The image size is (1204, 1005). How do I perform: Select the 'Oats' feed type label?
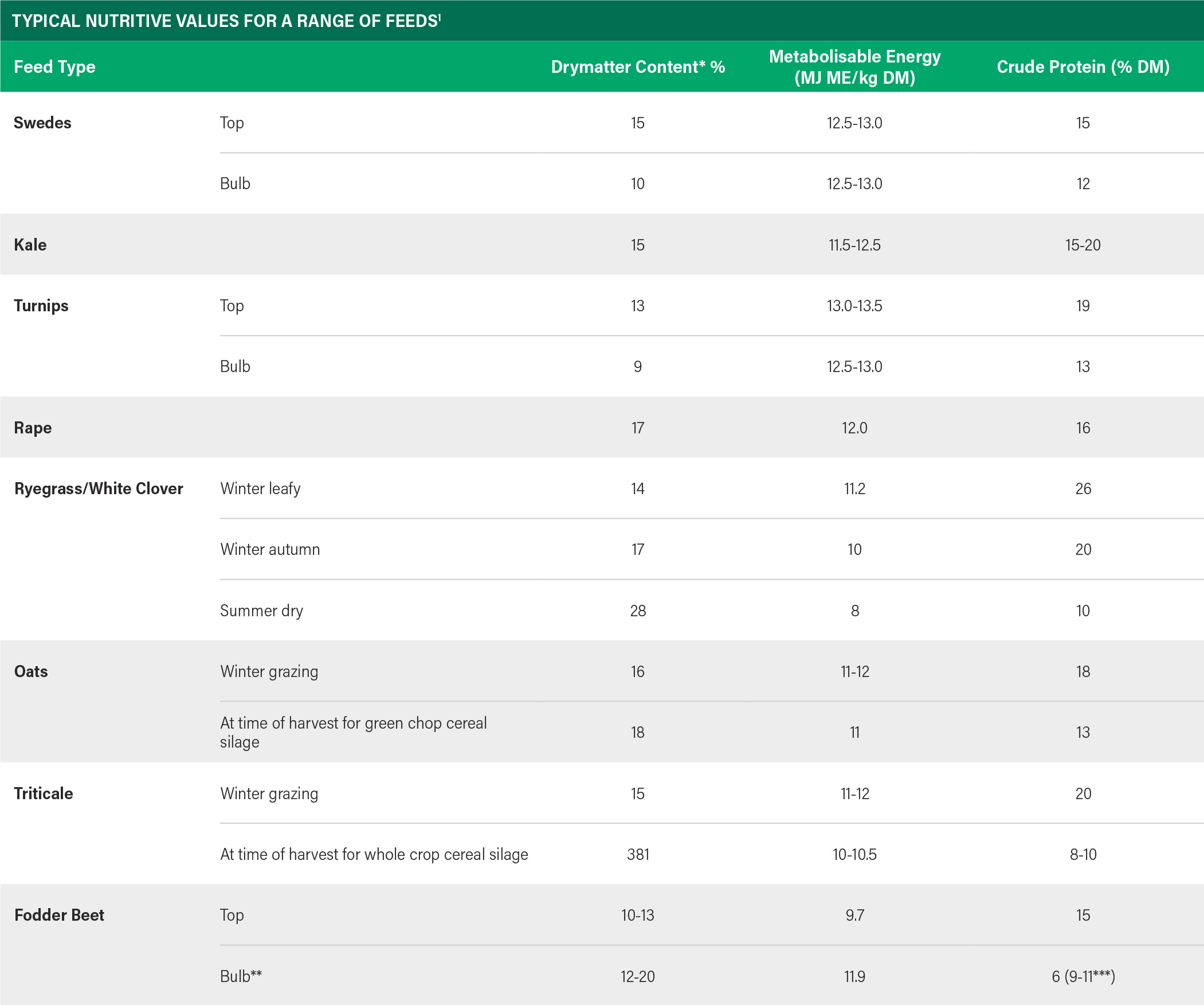click(x=31, y=672)
